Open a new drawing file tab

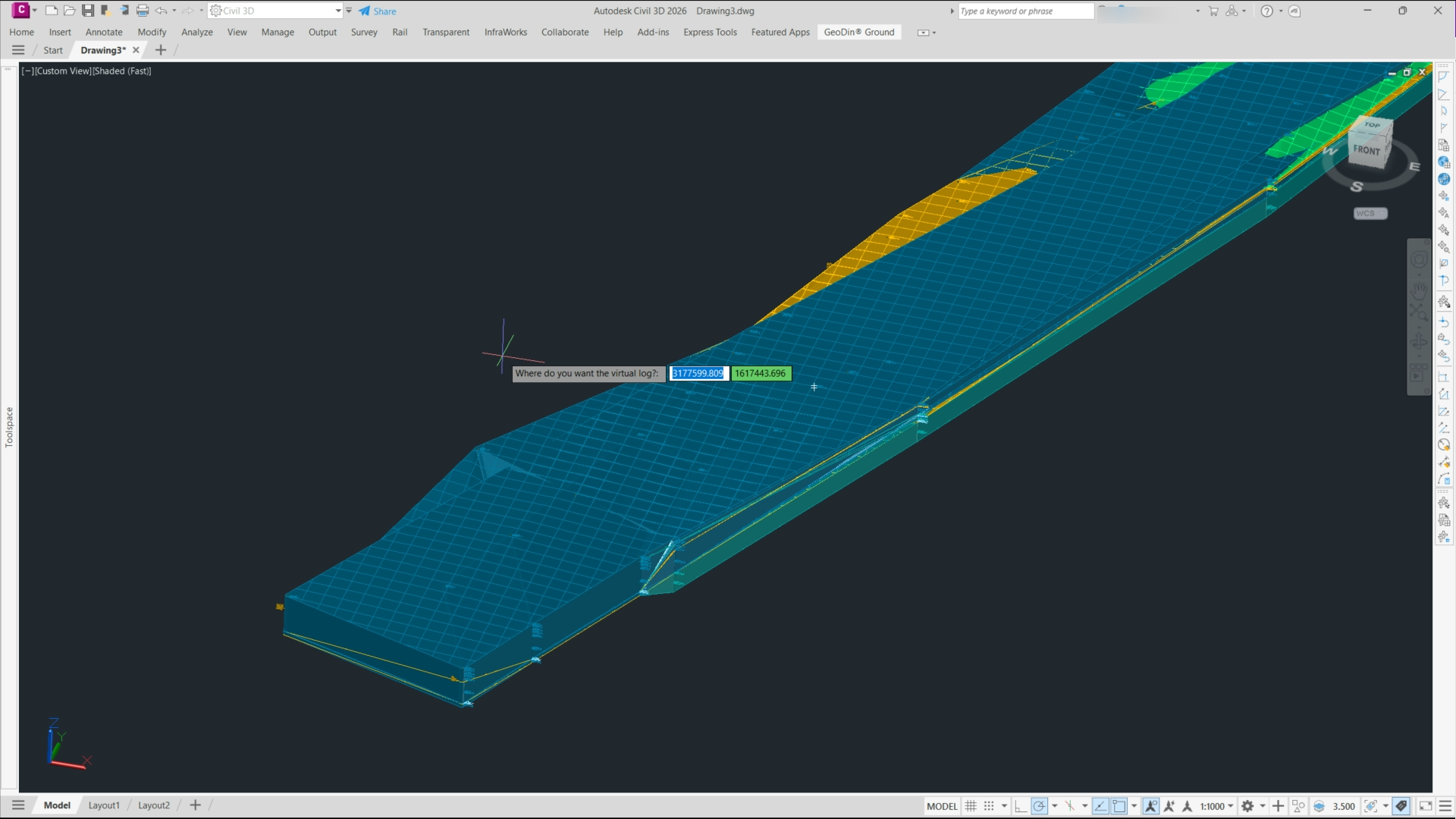point(161,50)
